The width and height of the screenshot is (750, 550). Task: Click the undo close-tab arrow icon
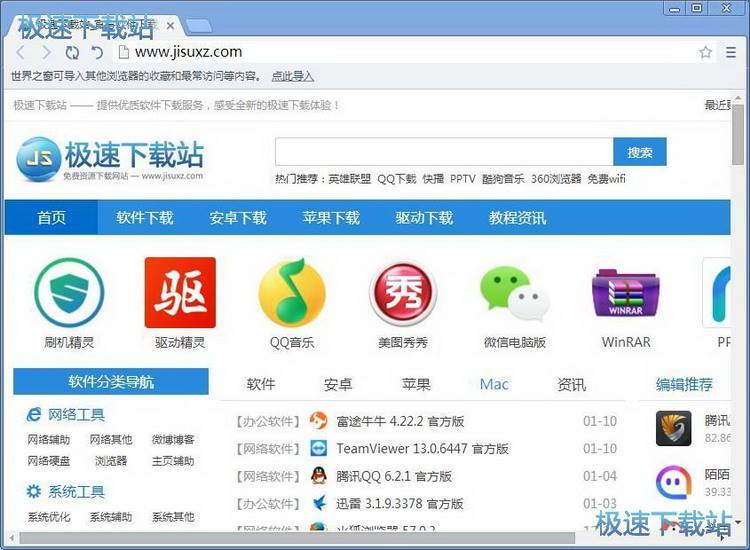pyautogui.click(x=97, y=52)
